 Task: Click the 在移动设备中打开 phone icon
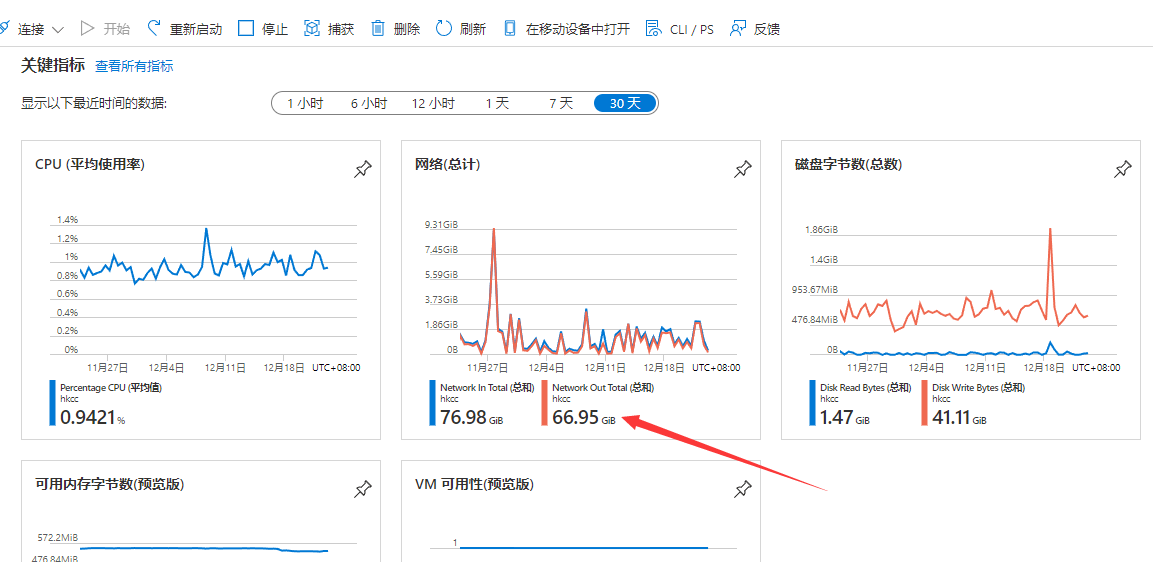pyautogui.click(x=510, y=28)
